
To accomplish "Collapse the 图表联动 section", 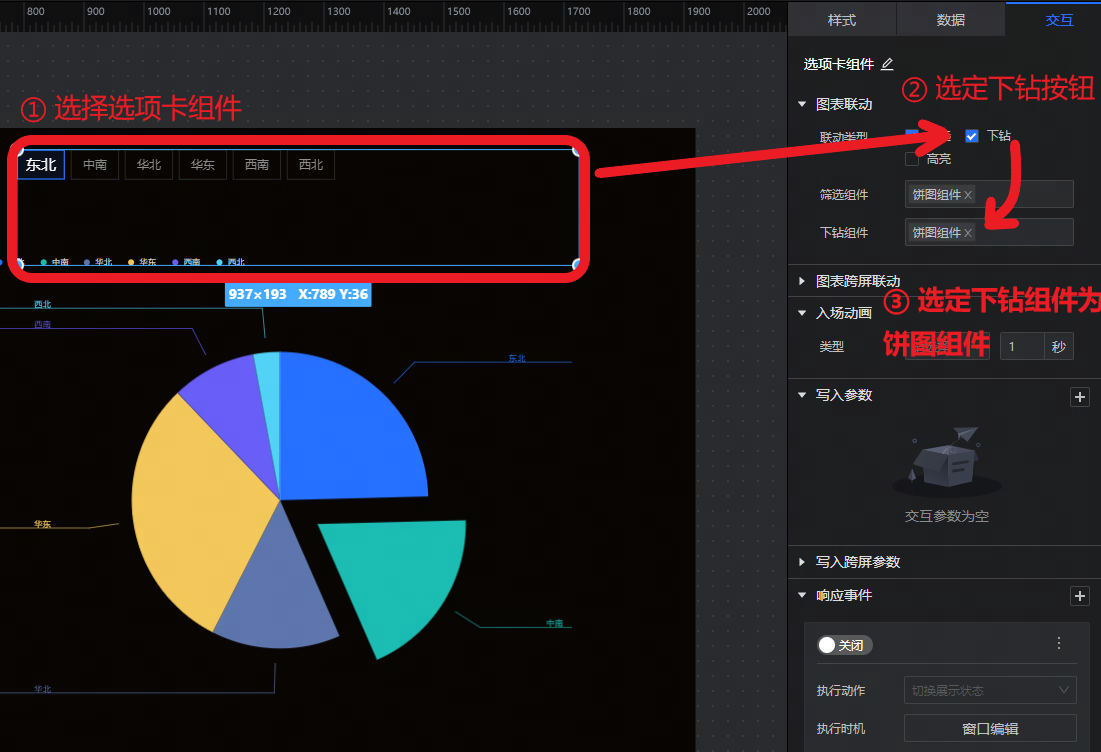I will click(x=802, y=104).
